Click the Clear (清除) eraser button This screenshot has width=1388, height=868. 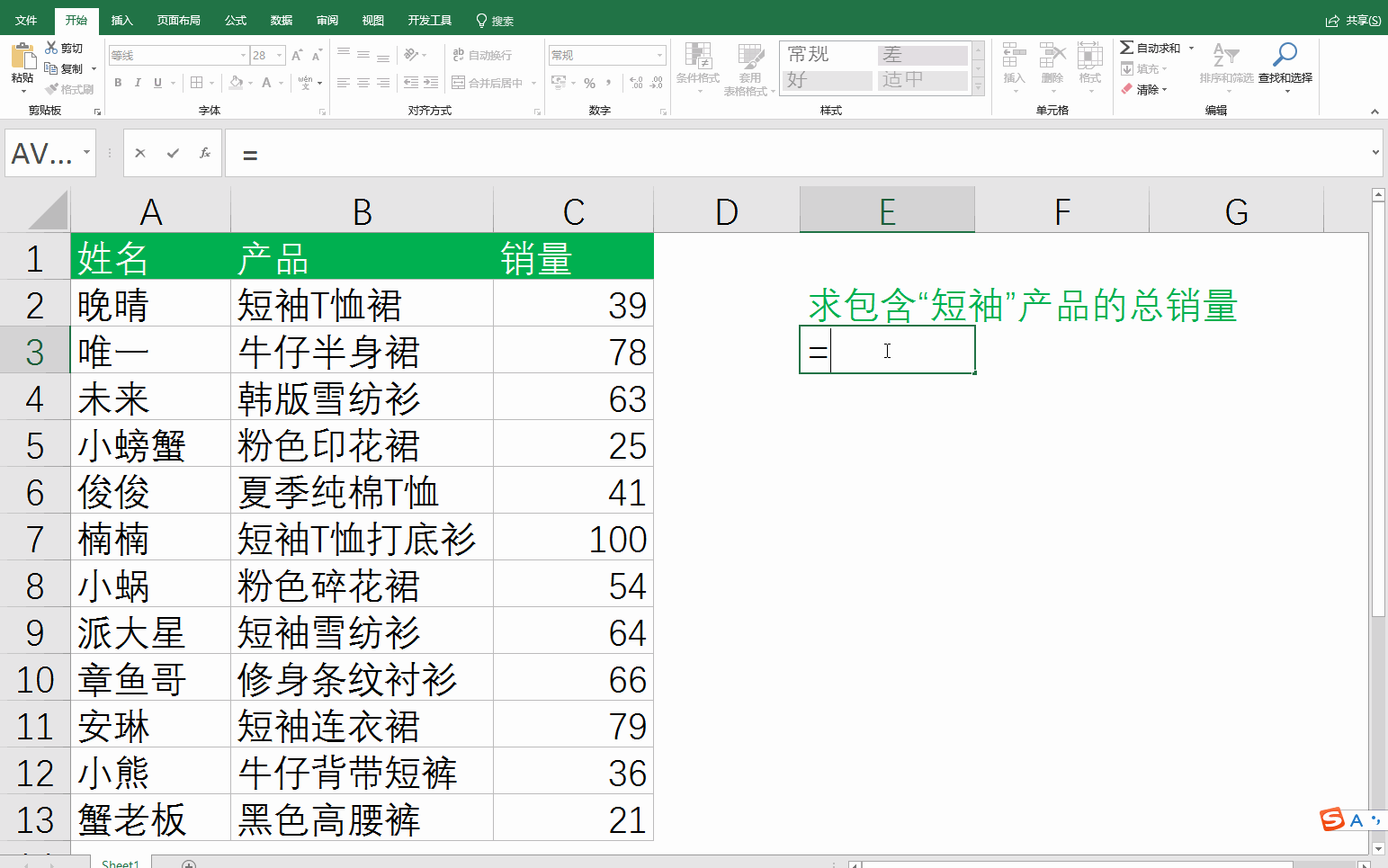click(1143, 89)
